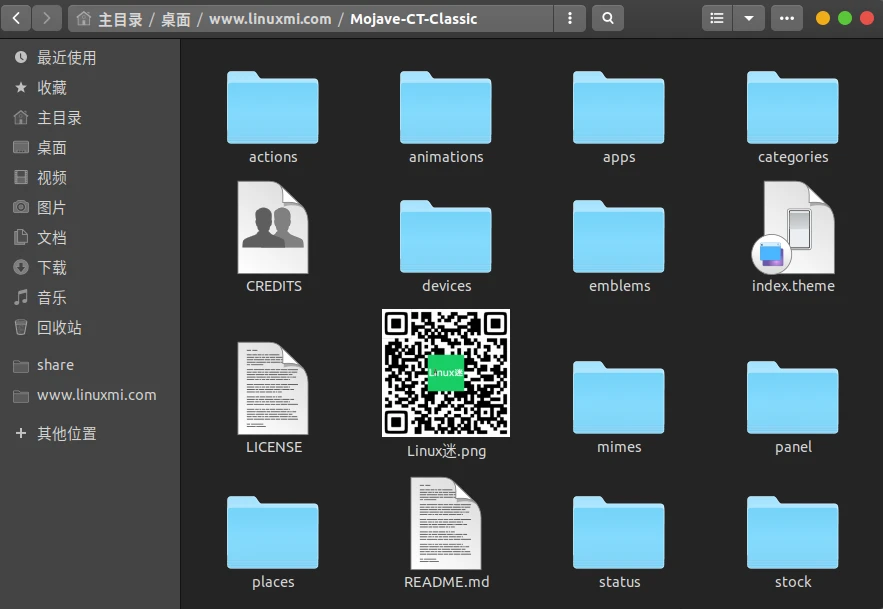Select the CREDITS file icon
The image size is (883, 609).
coord(273,227)
